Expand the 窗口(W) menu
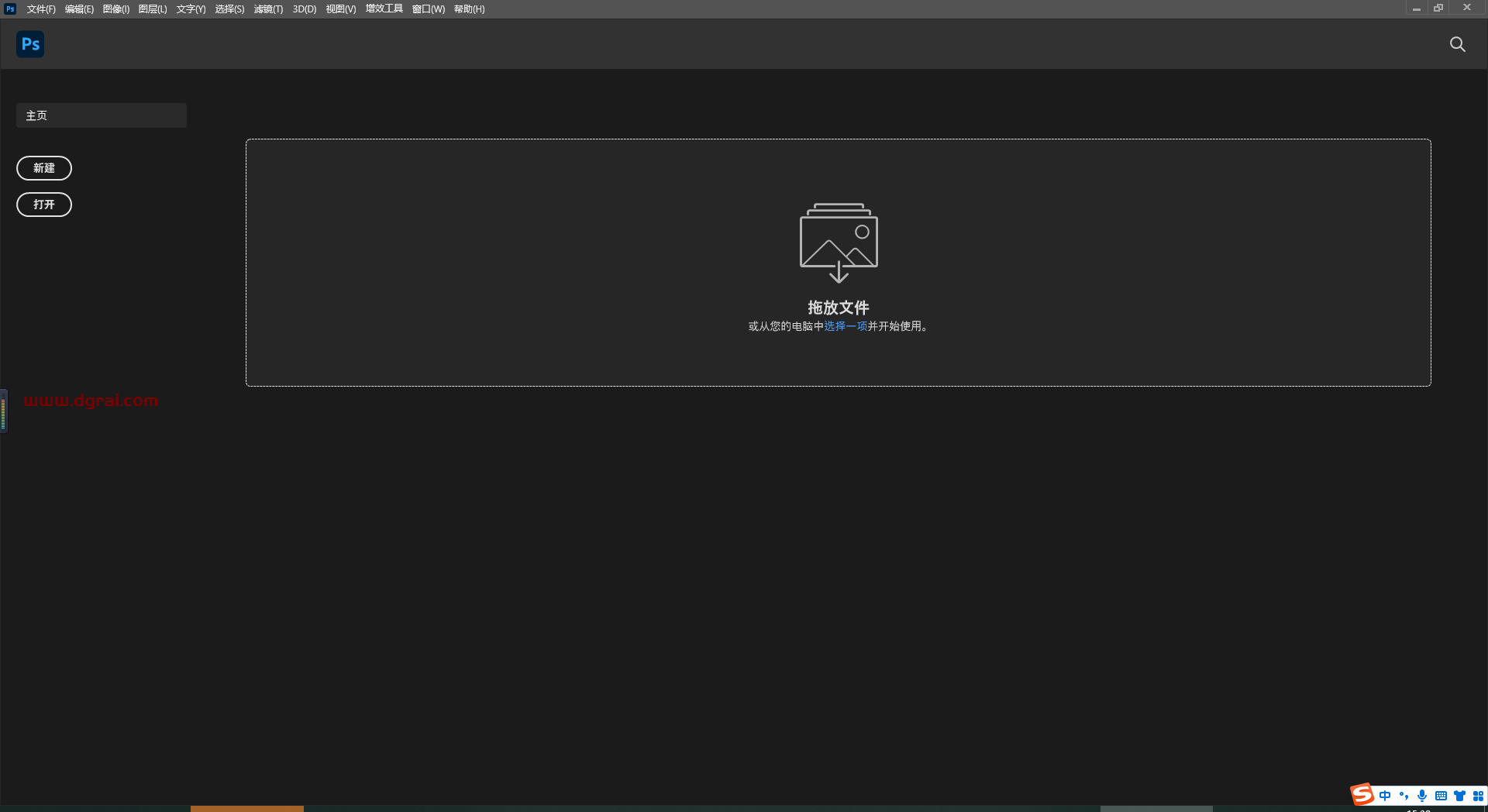The image size is (1488, 812). point(429,9)
